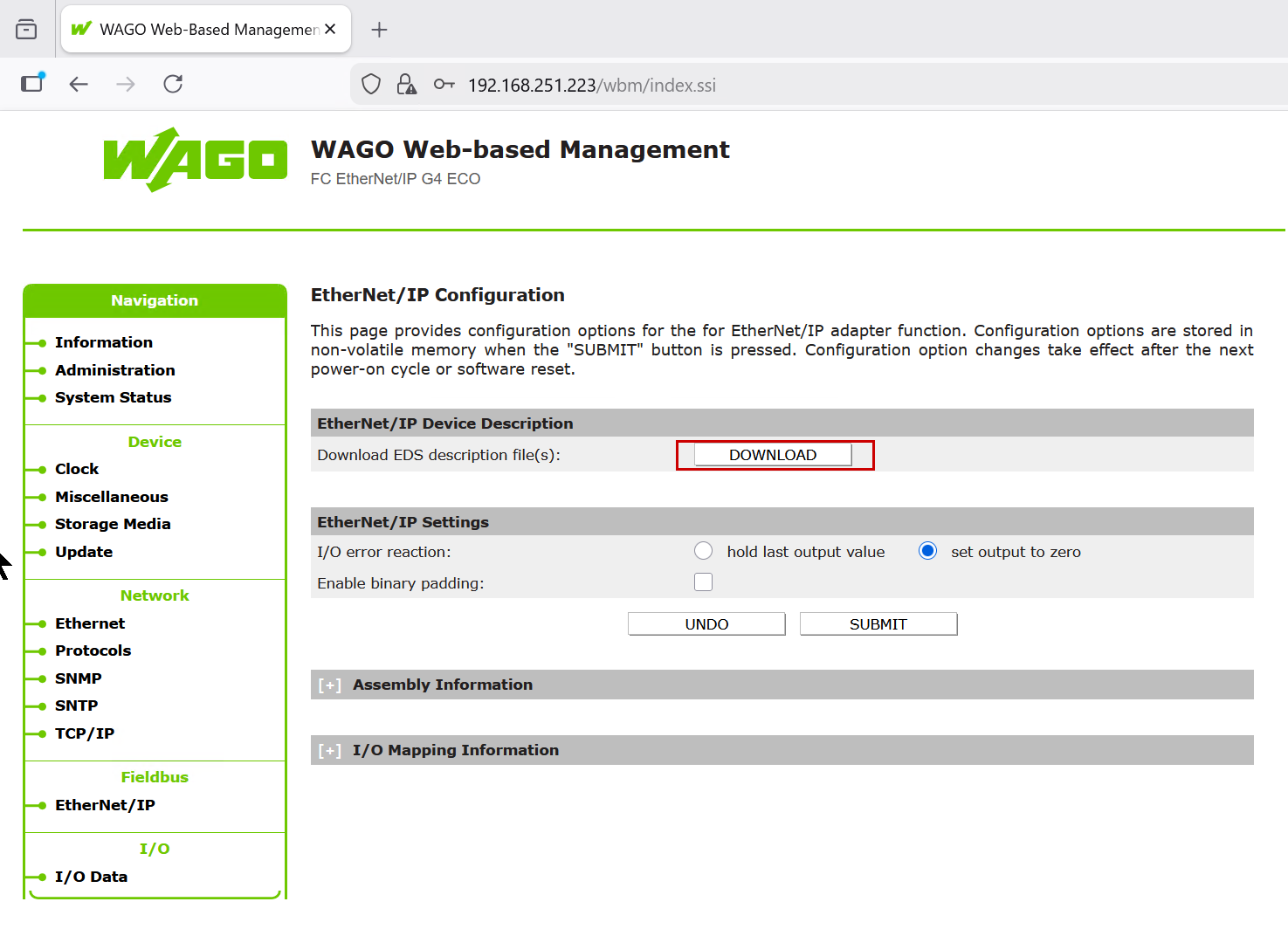The image size is (1288, 943).
Task: Click the saved password key icon
Action: click(x=444, y=85)
